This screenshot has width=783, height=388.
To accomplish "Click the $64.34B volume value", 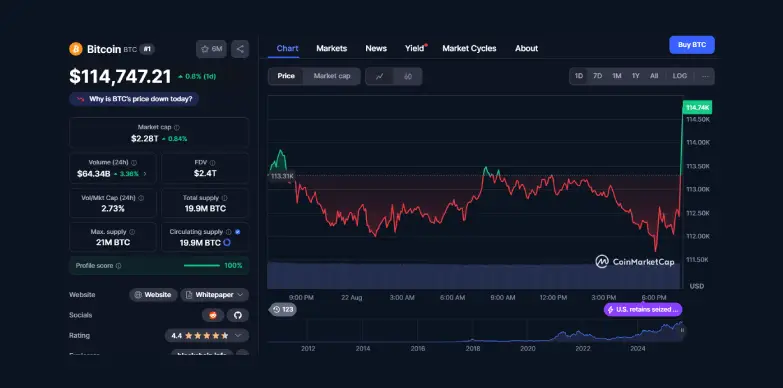I will click(x=93, y=174).
